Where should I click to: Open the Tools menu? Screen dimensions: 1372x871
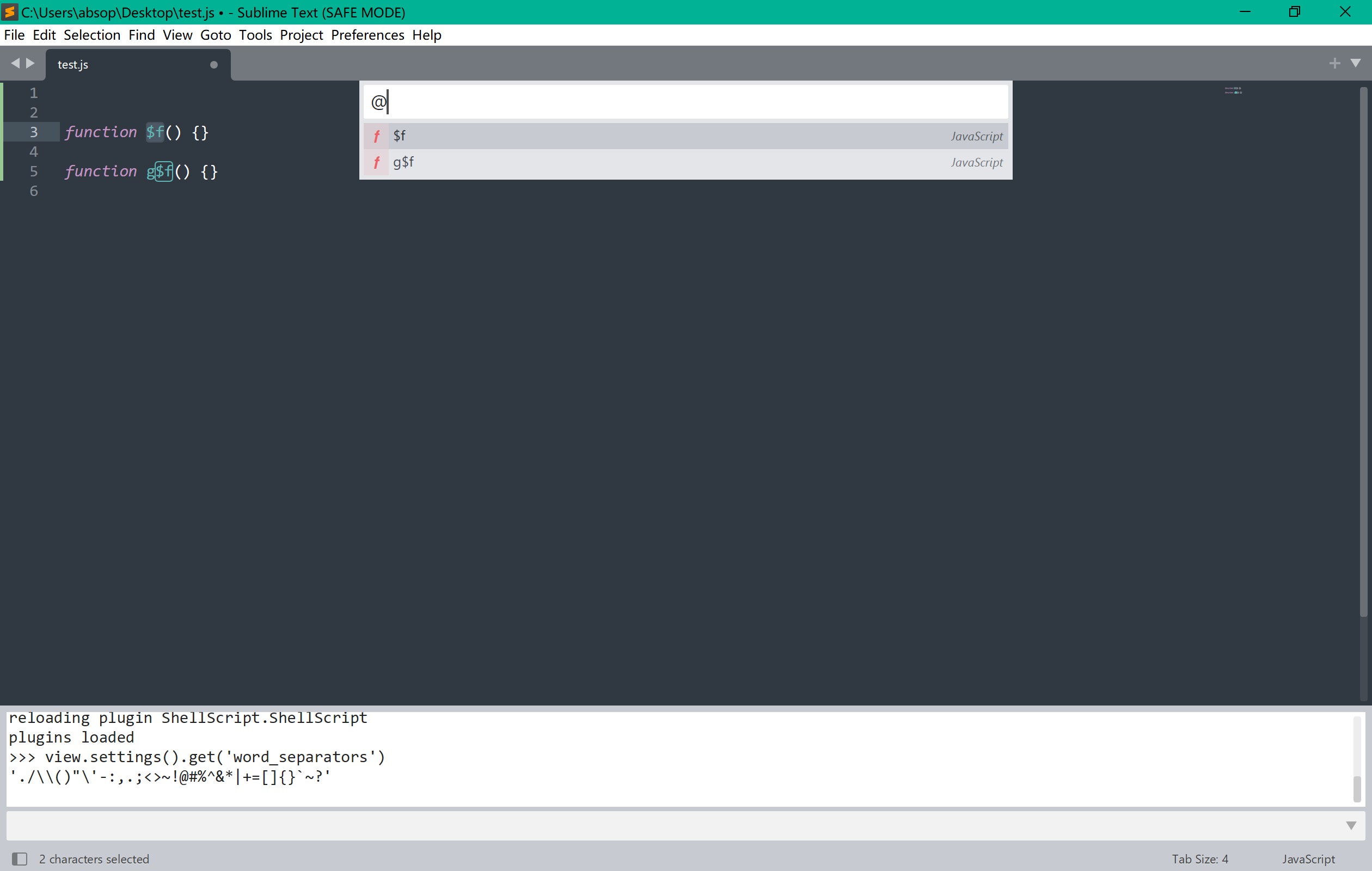click(x=255, y=35)
